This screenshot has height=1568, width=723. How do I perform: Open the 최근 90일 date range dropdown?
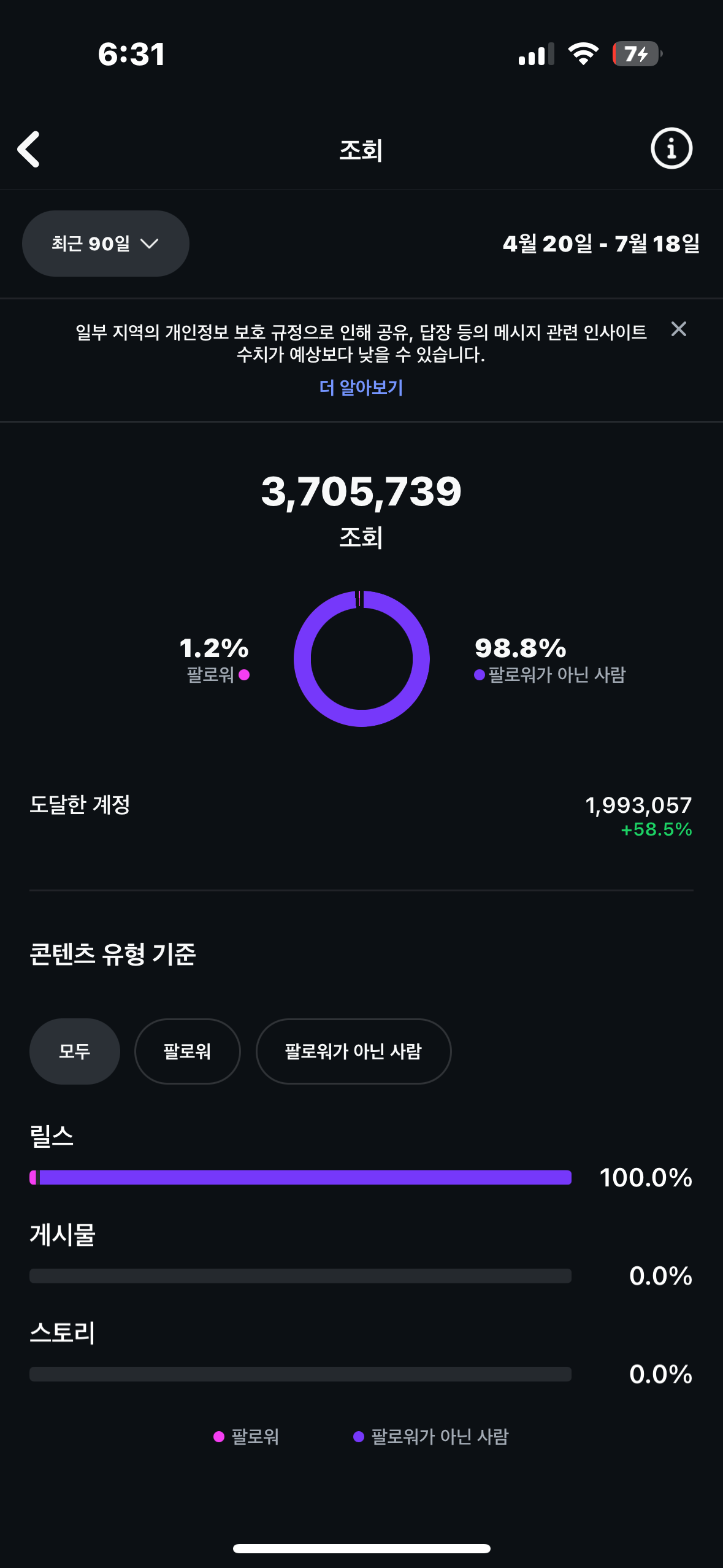(105, 244)
